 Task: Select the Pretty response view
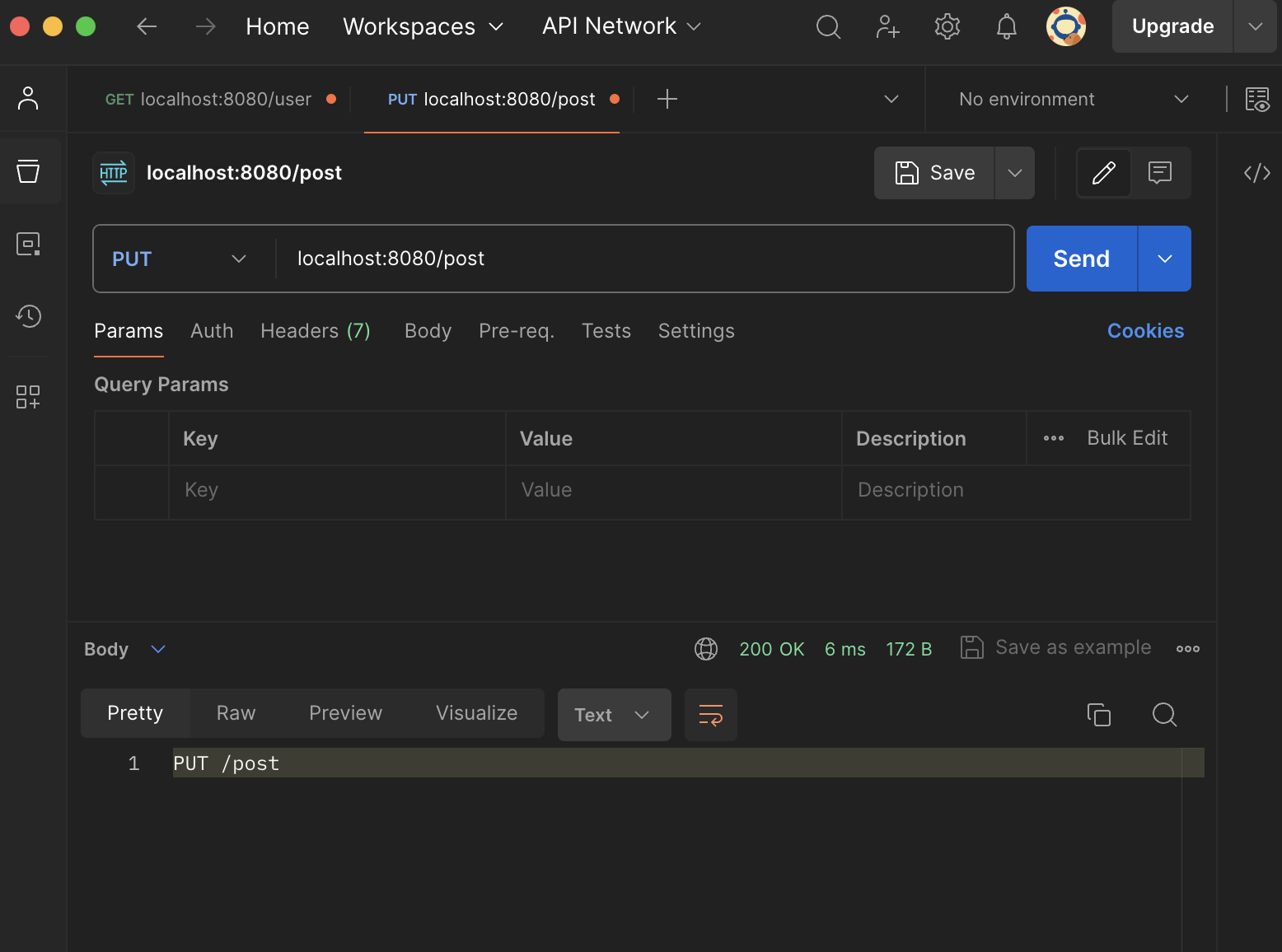[135, 713]
